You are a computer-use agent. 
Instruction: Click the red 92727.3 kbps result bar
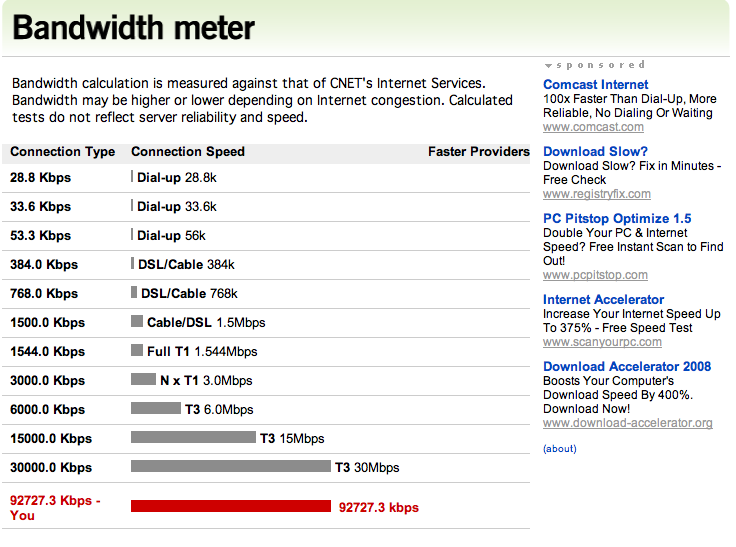click(x=230, y=506)
